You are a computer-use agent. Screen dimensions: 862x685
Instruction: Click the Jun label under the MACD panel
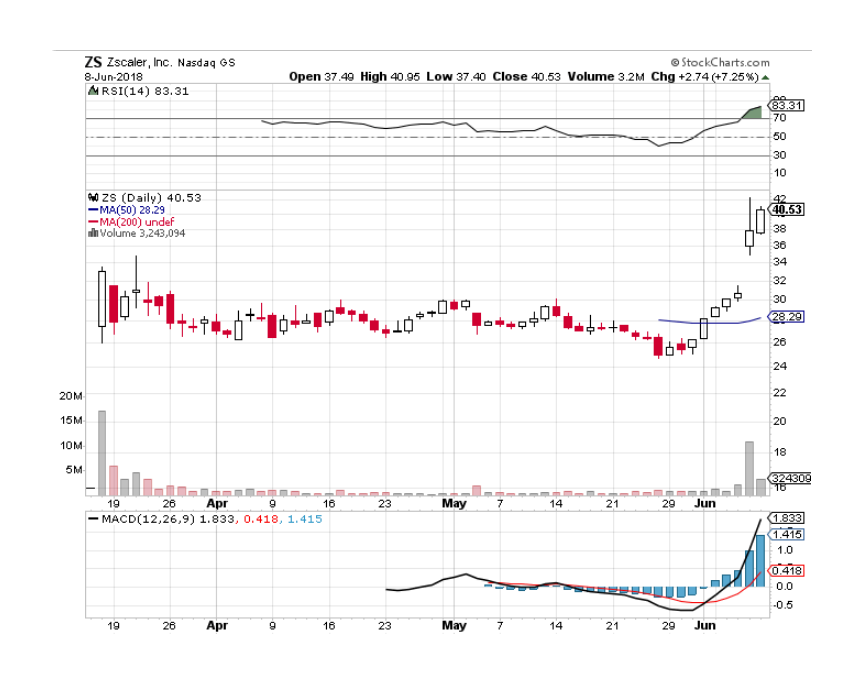coord(705,626)
